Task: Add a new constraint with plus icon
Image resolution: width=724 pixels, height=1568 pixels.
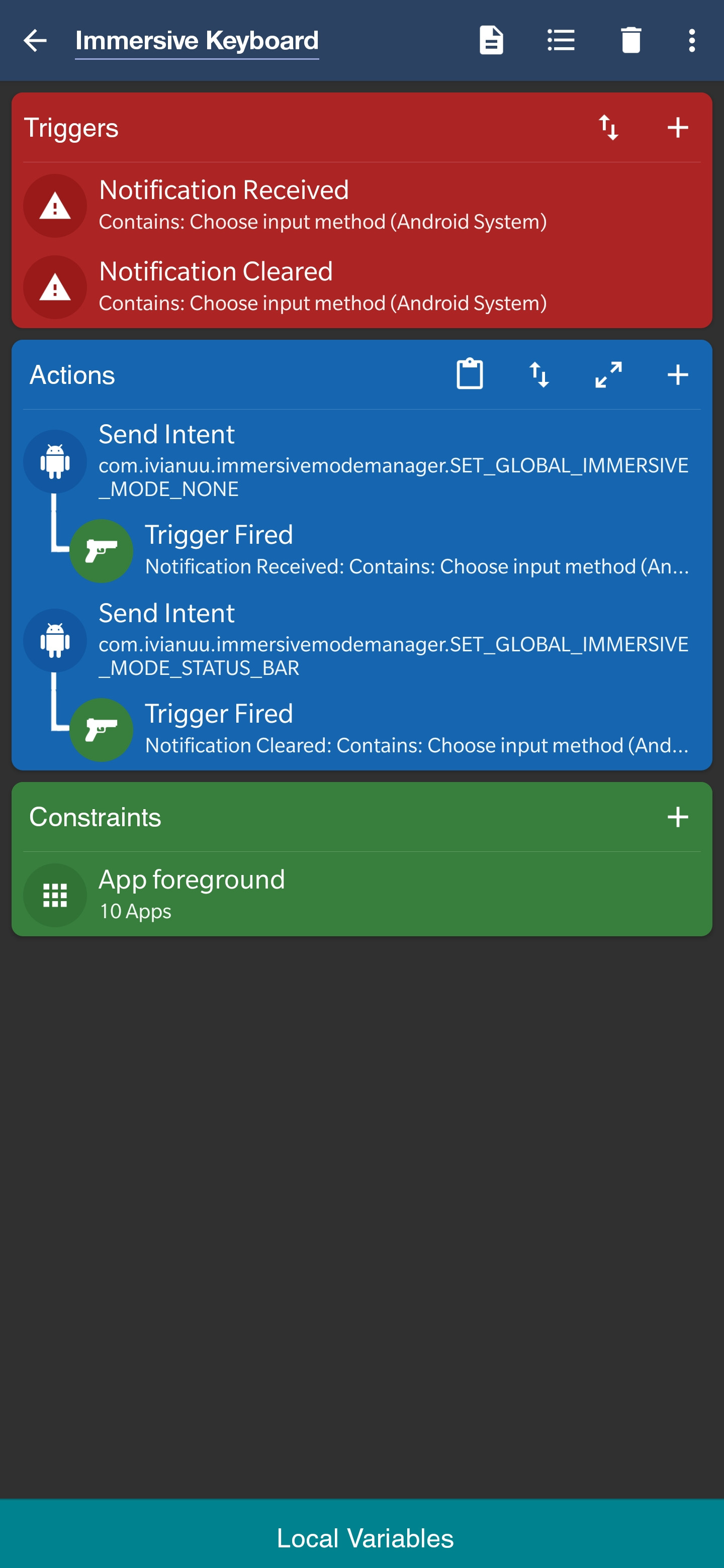Action: click(678, 817)
